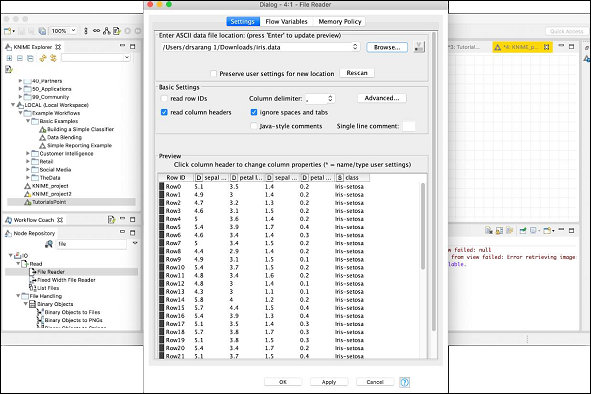Enable the read row IDs checkbox
The height and width of the screenshot is (394, 591).
pyautogui.click(x=164, y=98)
